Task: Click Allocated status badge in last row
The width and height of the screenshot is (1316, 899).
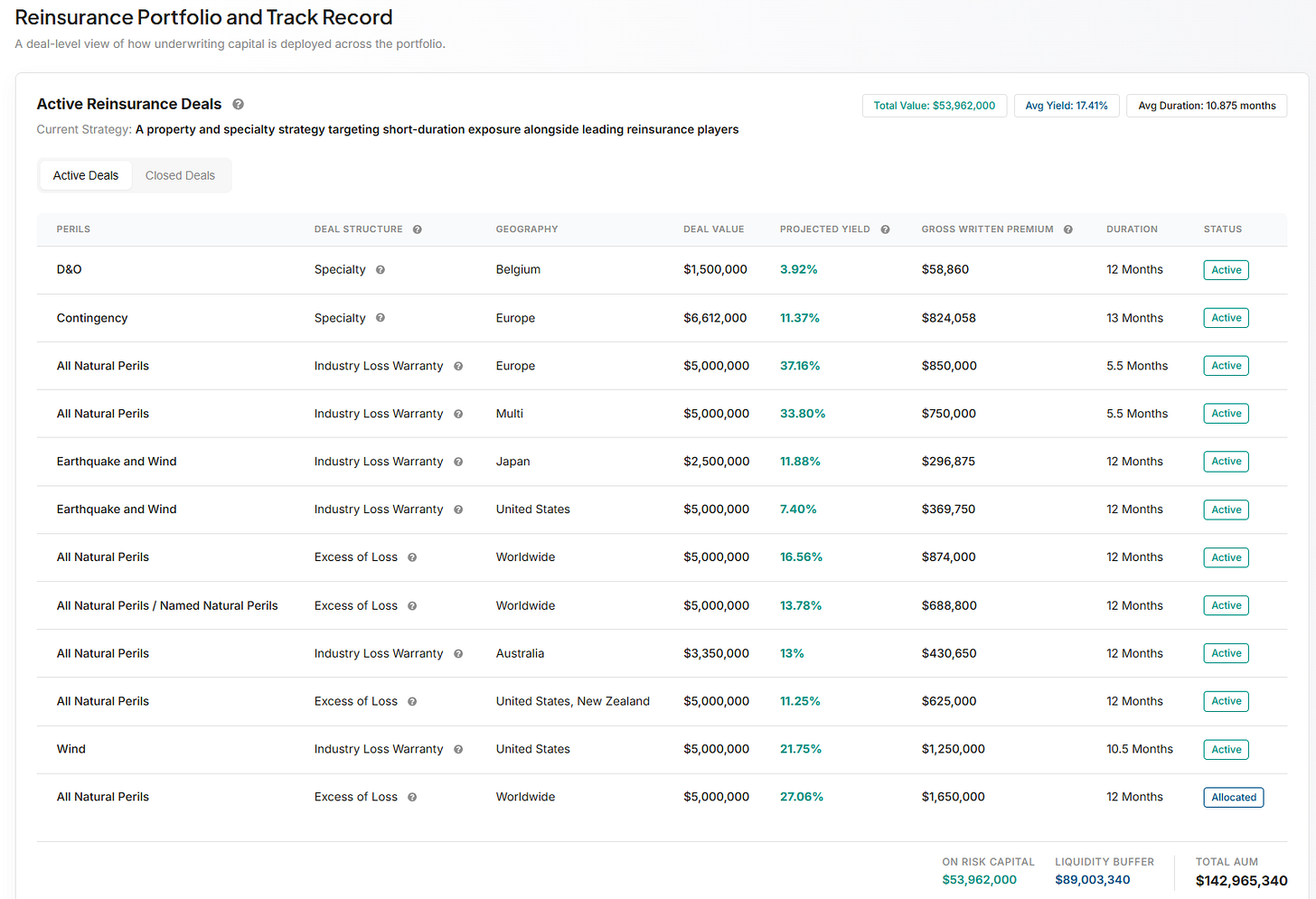Action: coord(1234,797)
